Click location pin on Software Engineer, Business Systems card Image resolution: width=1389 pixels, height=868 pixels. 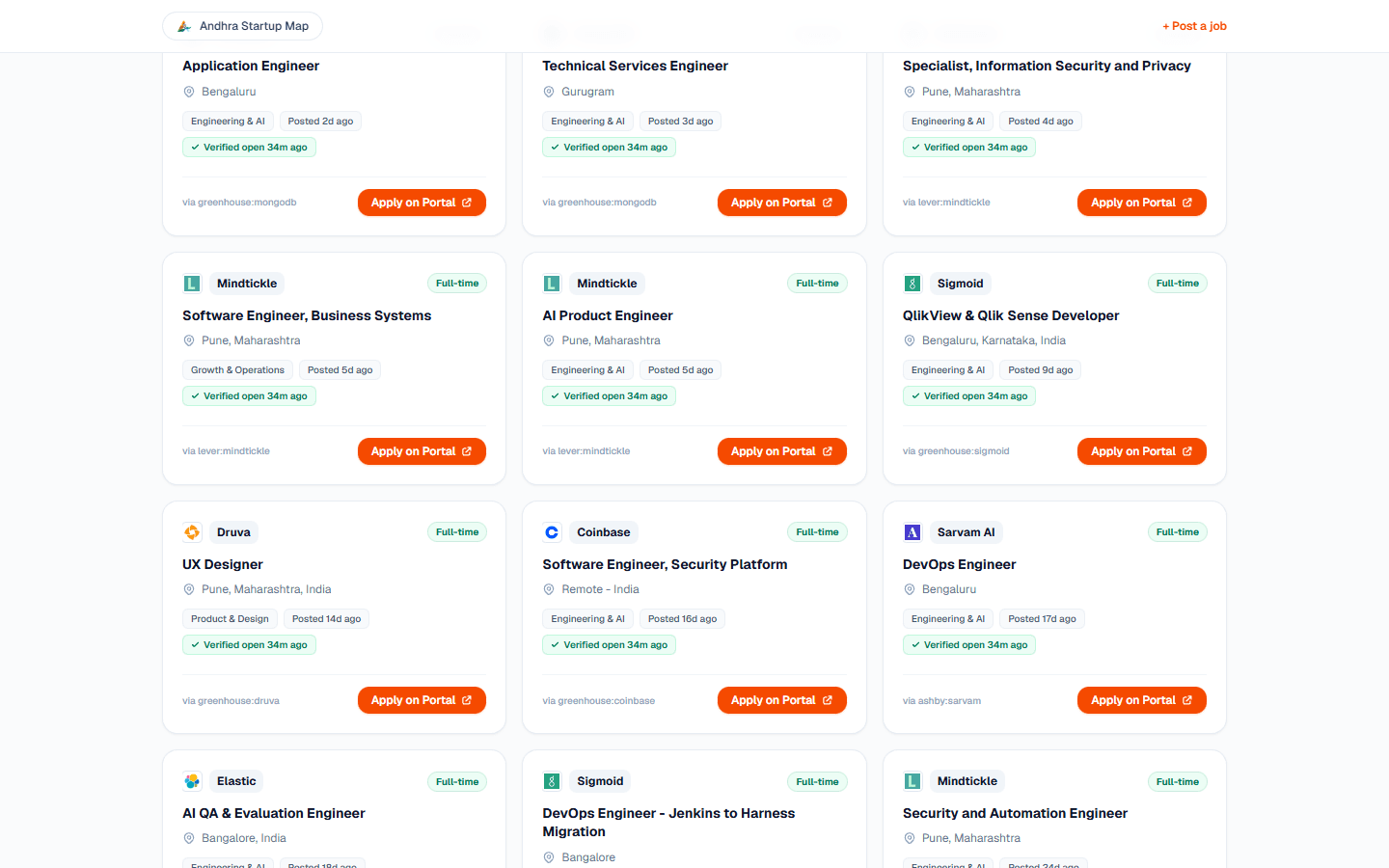tap(189, 340)
